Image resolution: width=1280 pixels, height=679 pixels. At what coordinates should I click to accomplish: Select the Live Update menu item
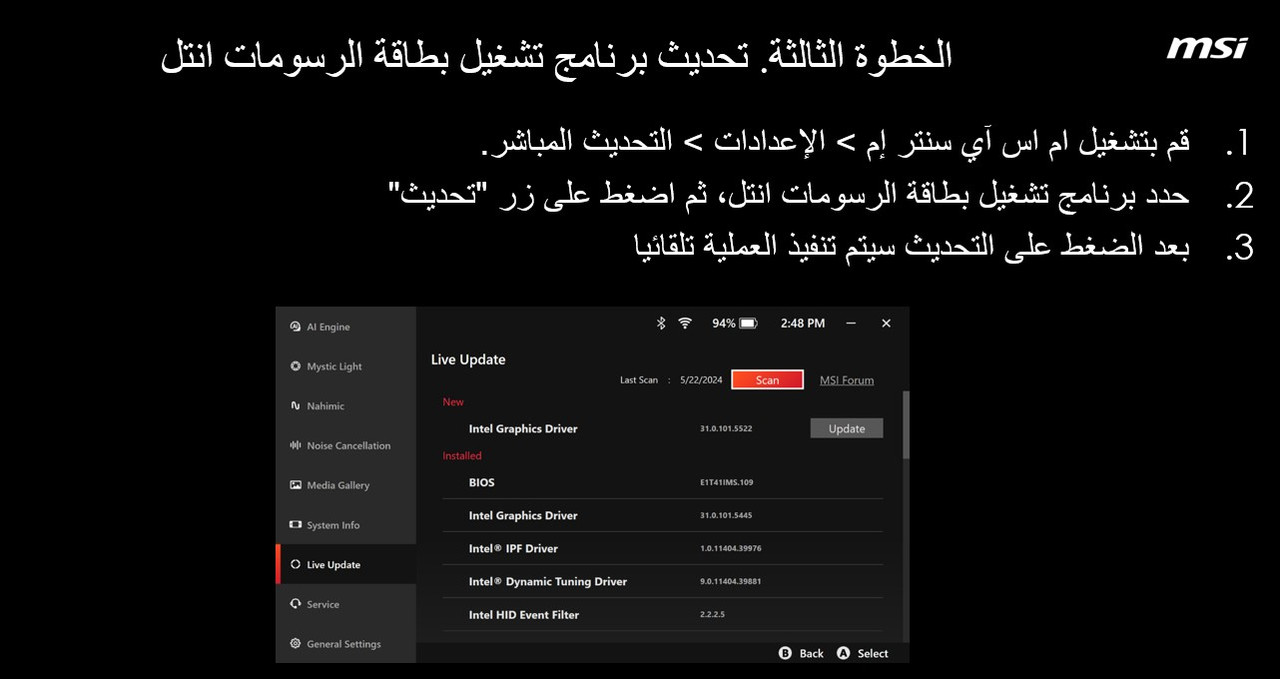pyautogui.click(x=346, y=564)
